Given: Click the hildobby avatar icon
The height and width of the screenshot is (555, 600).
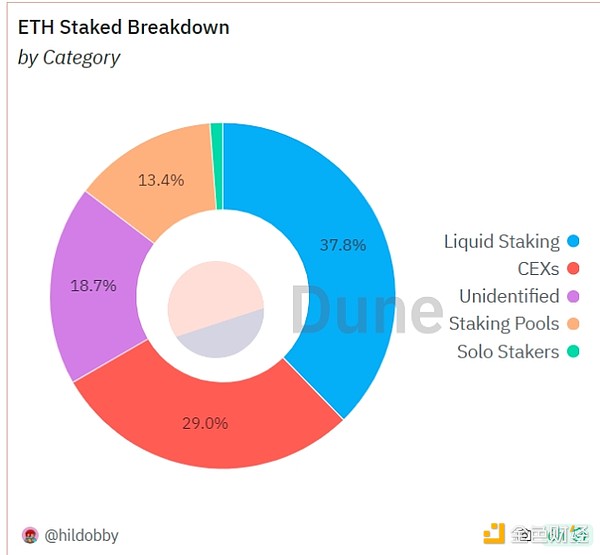Looking at the screenshot, I should (30, 535).
